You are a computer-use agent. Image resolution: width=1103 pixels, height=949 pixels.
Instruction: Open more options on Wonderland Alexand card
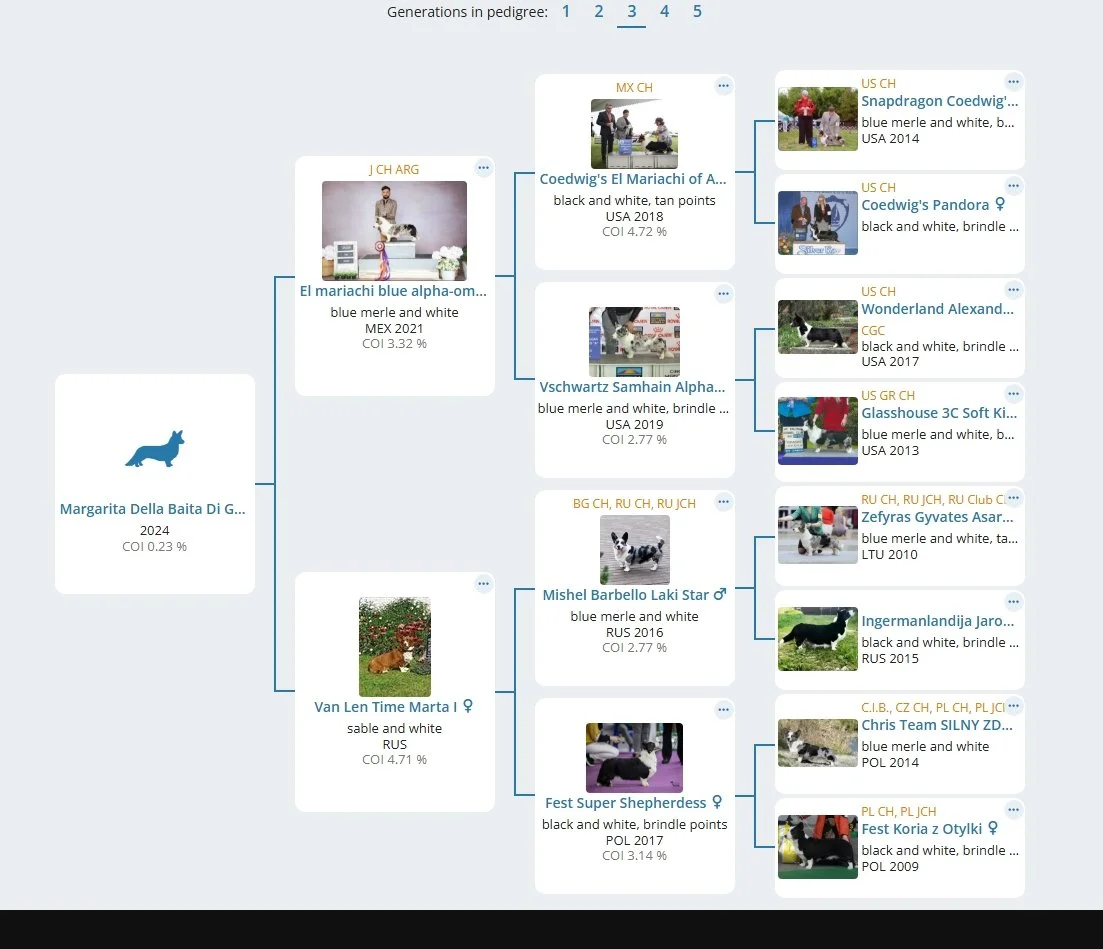(x=1013, y=290)
